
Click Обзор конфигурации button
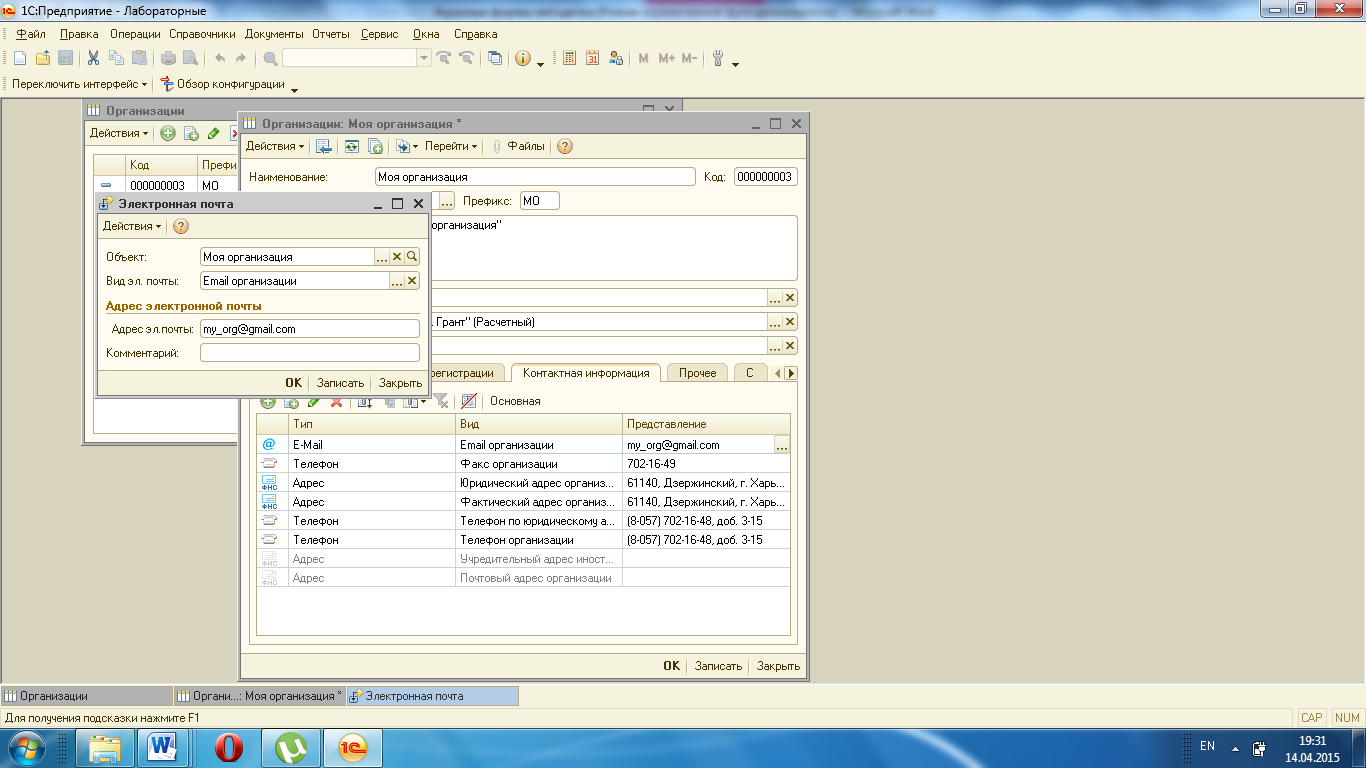223,84
